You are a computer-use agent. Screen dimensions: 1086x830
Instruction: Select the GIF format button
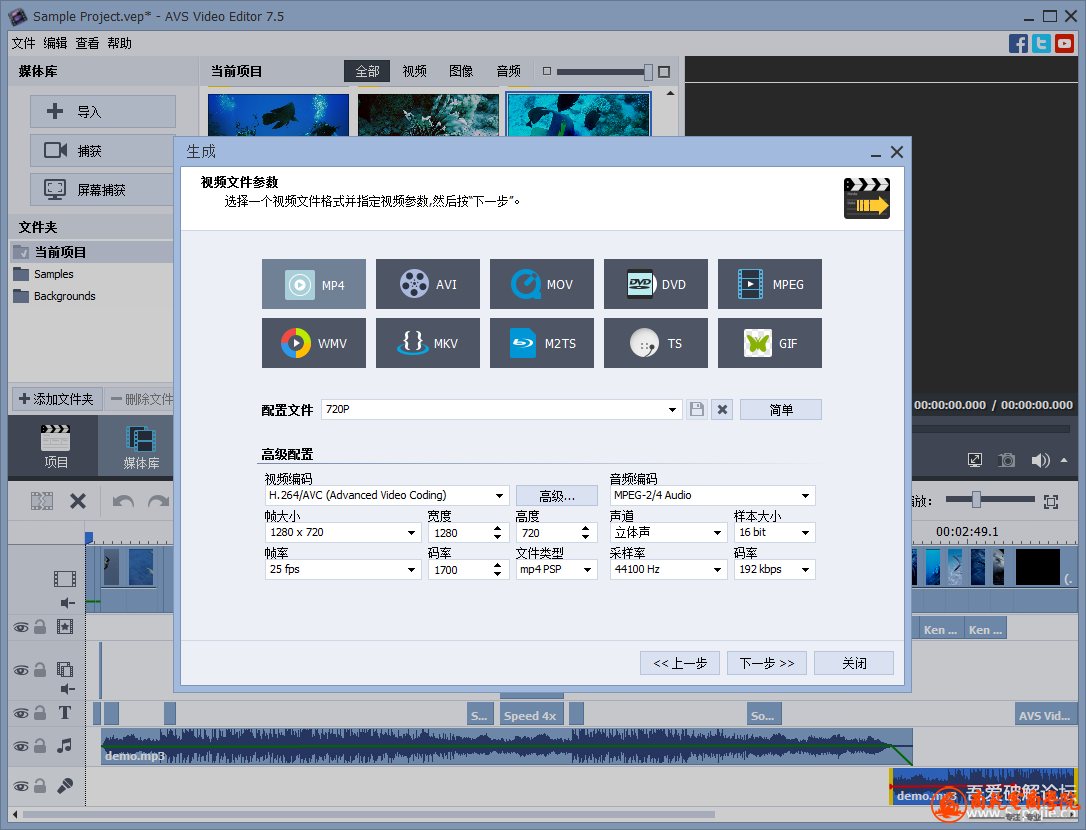pyautogui.click(x=770, y=343)
